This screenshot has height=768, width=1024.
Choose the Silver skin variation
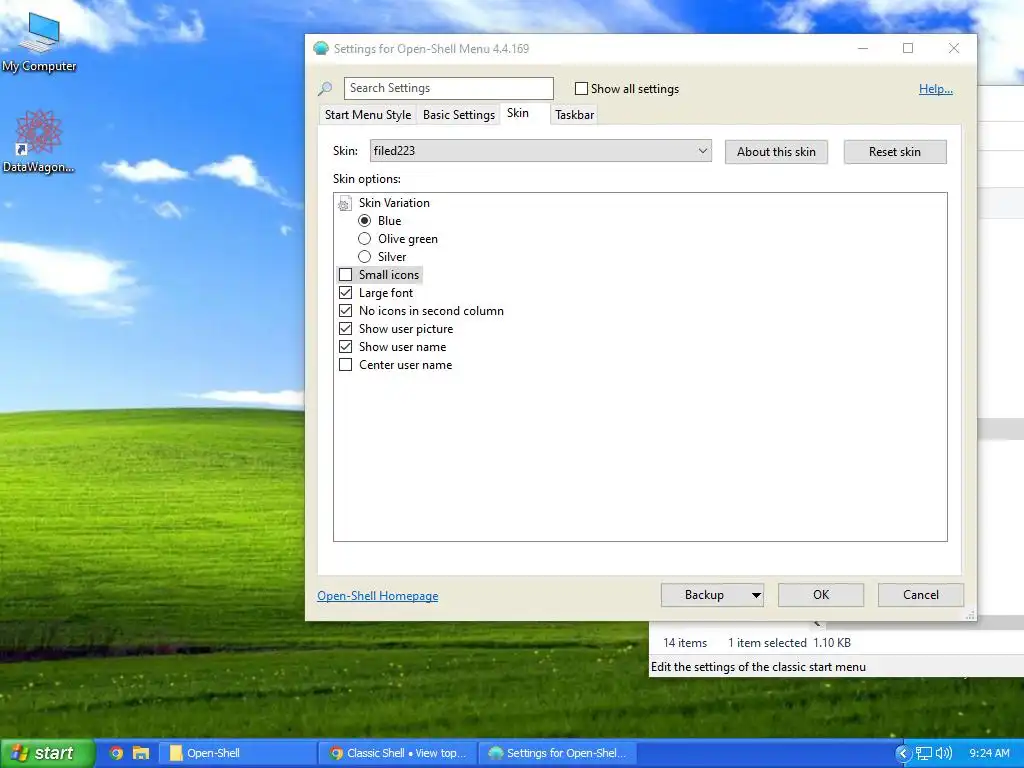tap(364, 257)
